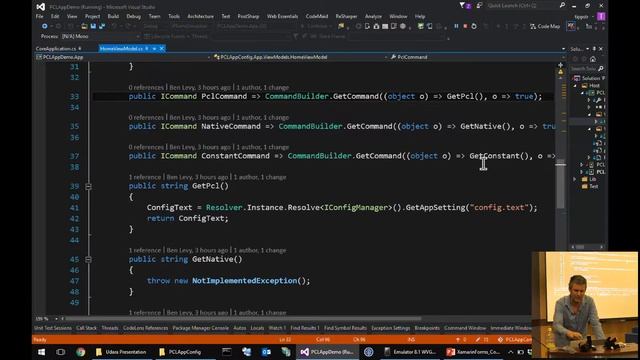Screen dimensions: 640x360
Task: Open the Find Results 1 tab
Action: coord(304,328)
